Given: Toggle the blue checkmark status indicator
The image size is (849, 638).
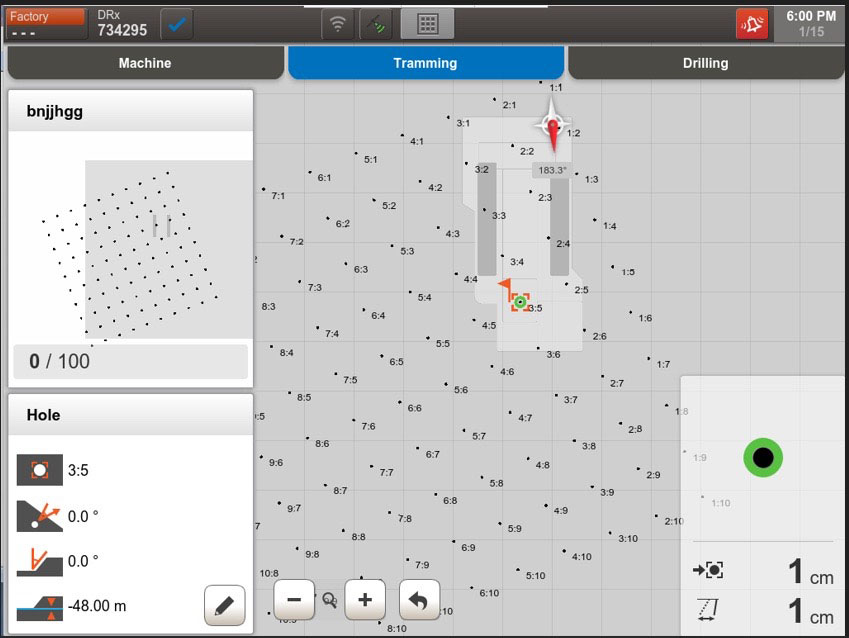Looking at the screenshot, I should click(x=177, y=23).
